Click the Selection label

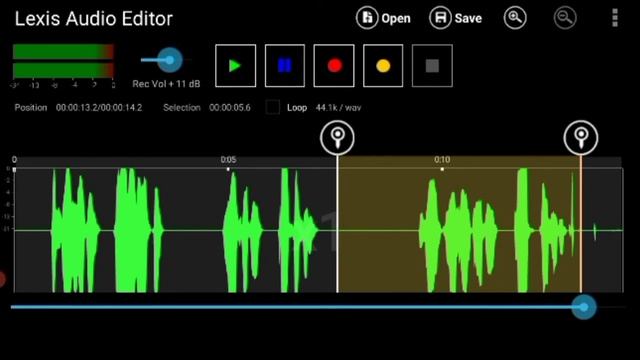click(x=182, y=108)
